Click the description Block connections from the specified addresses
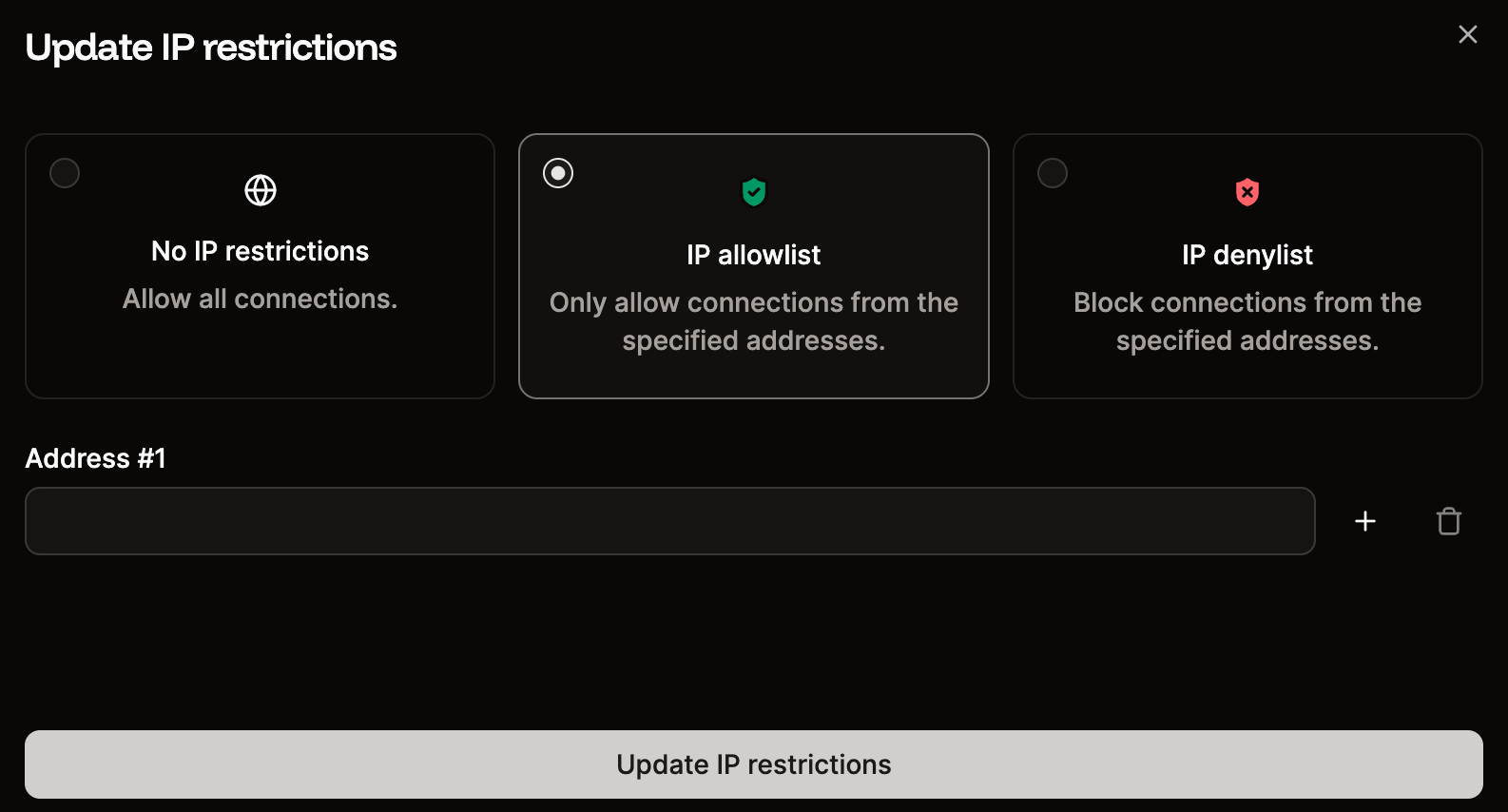Viewport: 1508px width, 812px height. point(1247,321)
